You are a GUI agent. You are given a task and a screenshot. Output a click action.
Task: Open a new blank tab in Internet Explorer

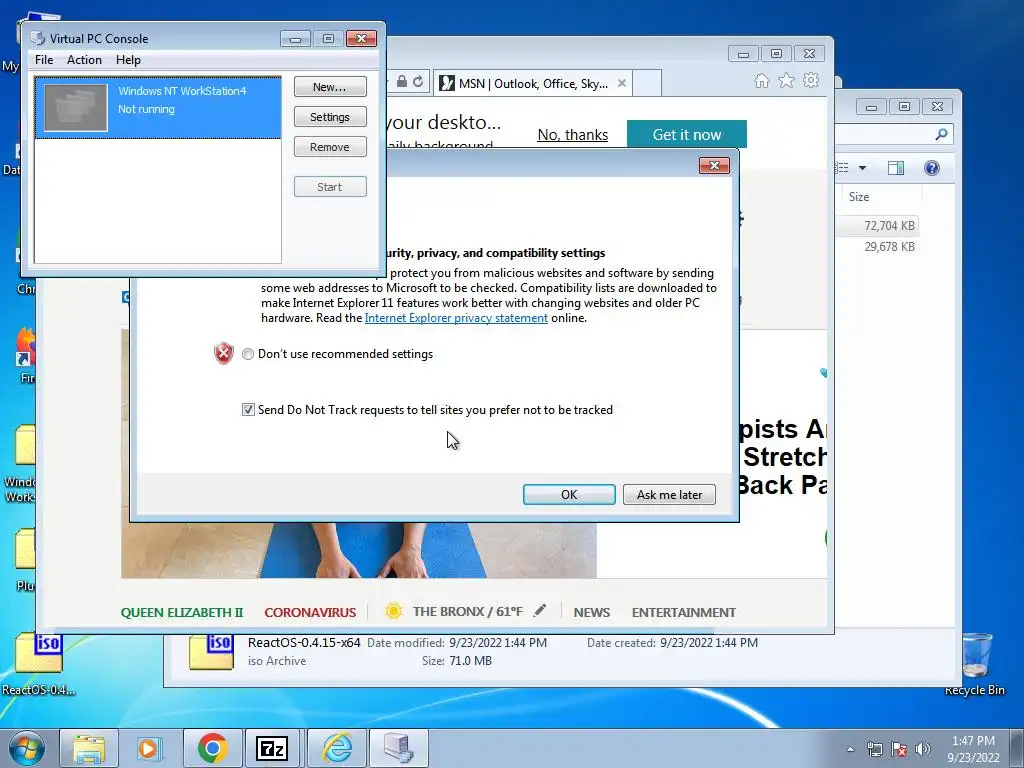pos(646,84)
